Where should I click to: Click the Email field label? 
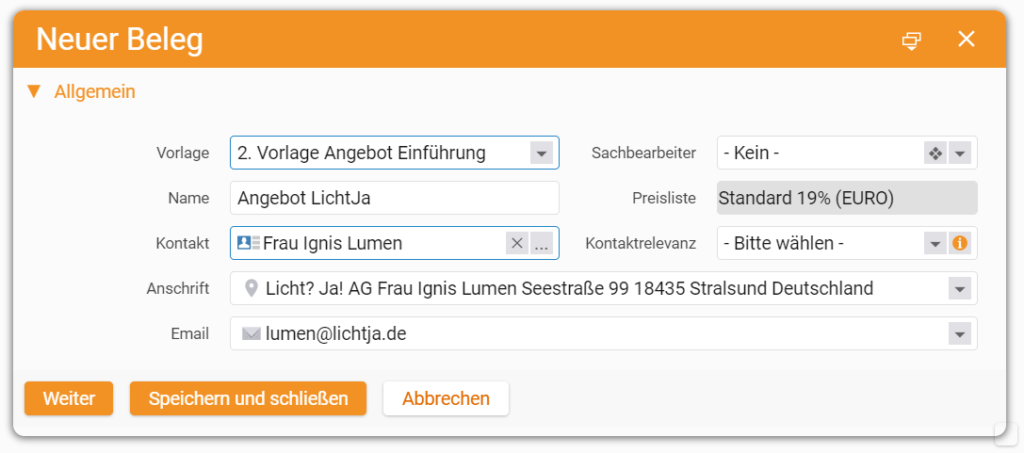pyautogui.click(x=190, y=334)
